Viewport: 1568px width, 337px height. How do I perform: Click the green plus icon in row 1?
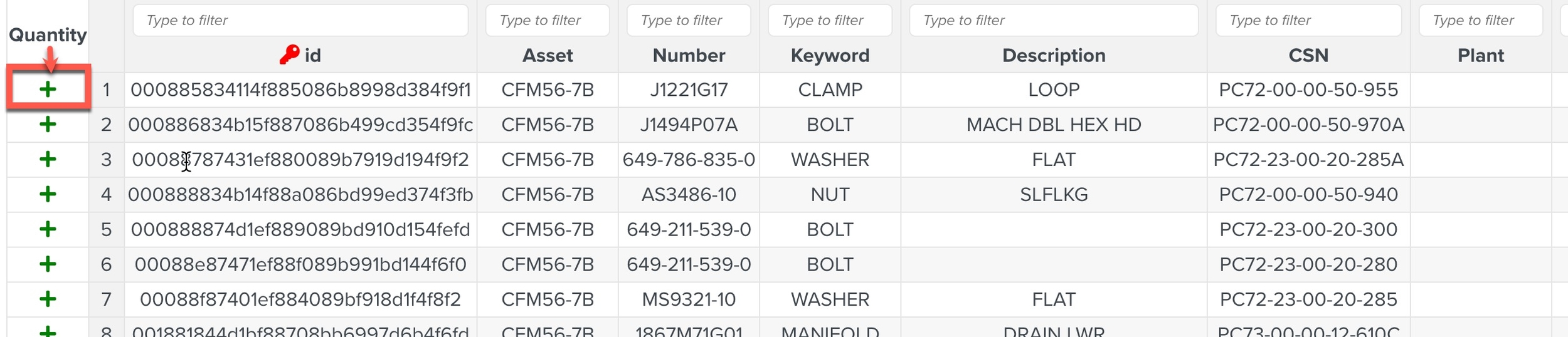pyautogui.click(x=48, y=90)
